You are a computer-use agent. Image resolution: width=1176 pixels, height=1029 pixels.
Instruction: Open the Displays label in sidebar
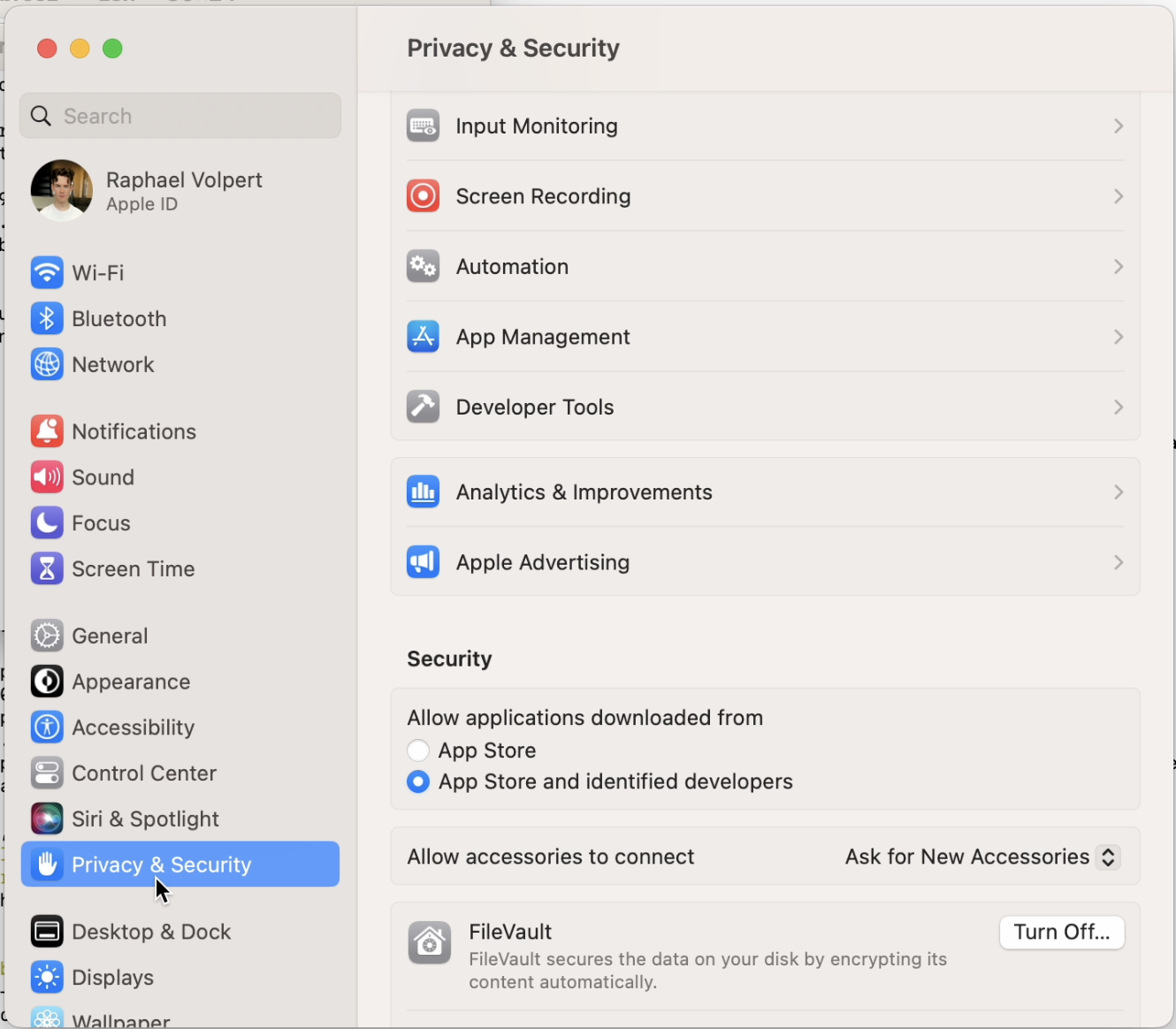113,978
